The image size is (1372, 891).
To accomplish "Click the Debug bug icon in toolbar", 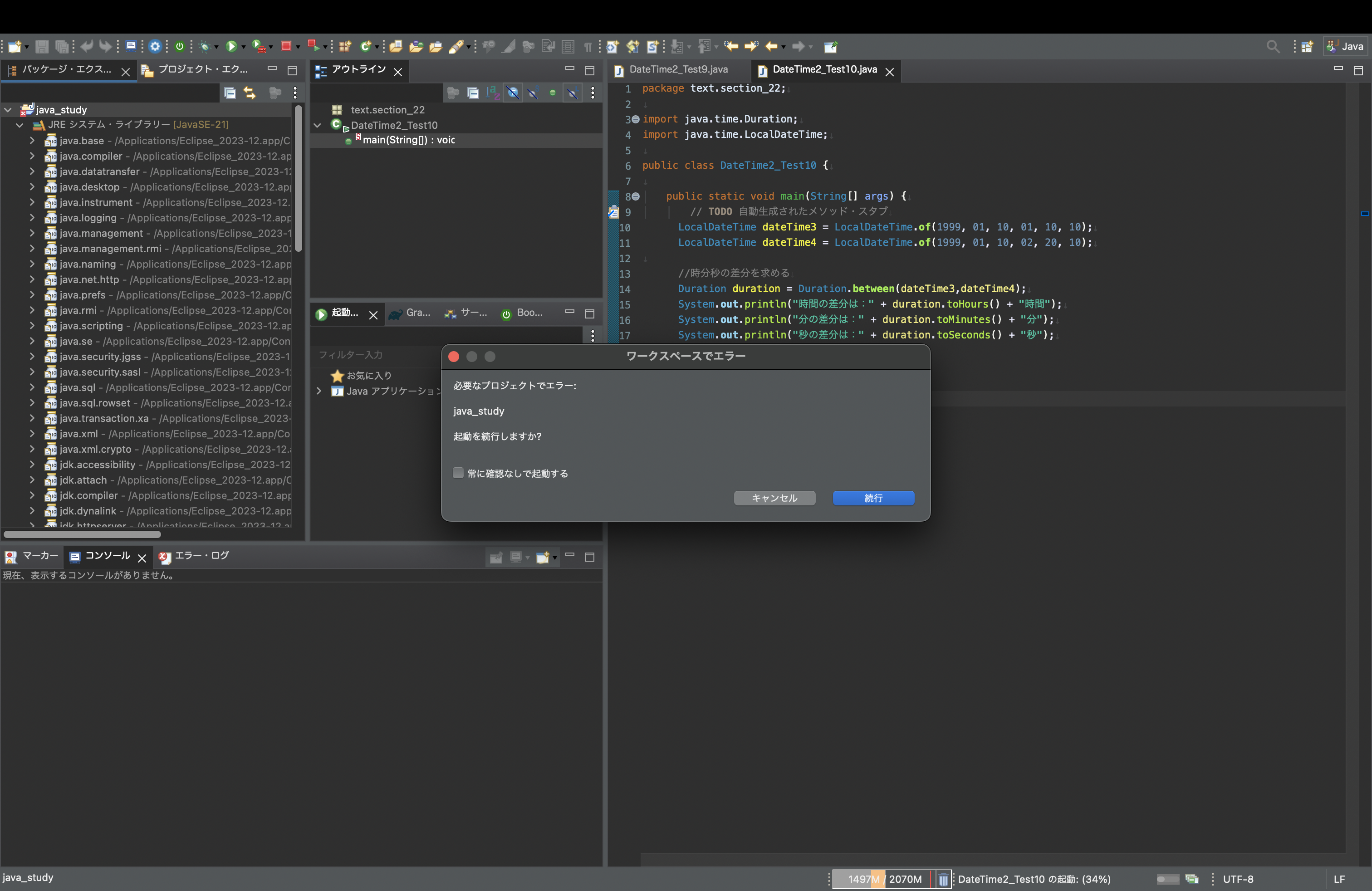I will tap(204, 47).
